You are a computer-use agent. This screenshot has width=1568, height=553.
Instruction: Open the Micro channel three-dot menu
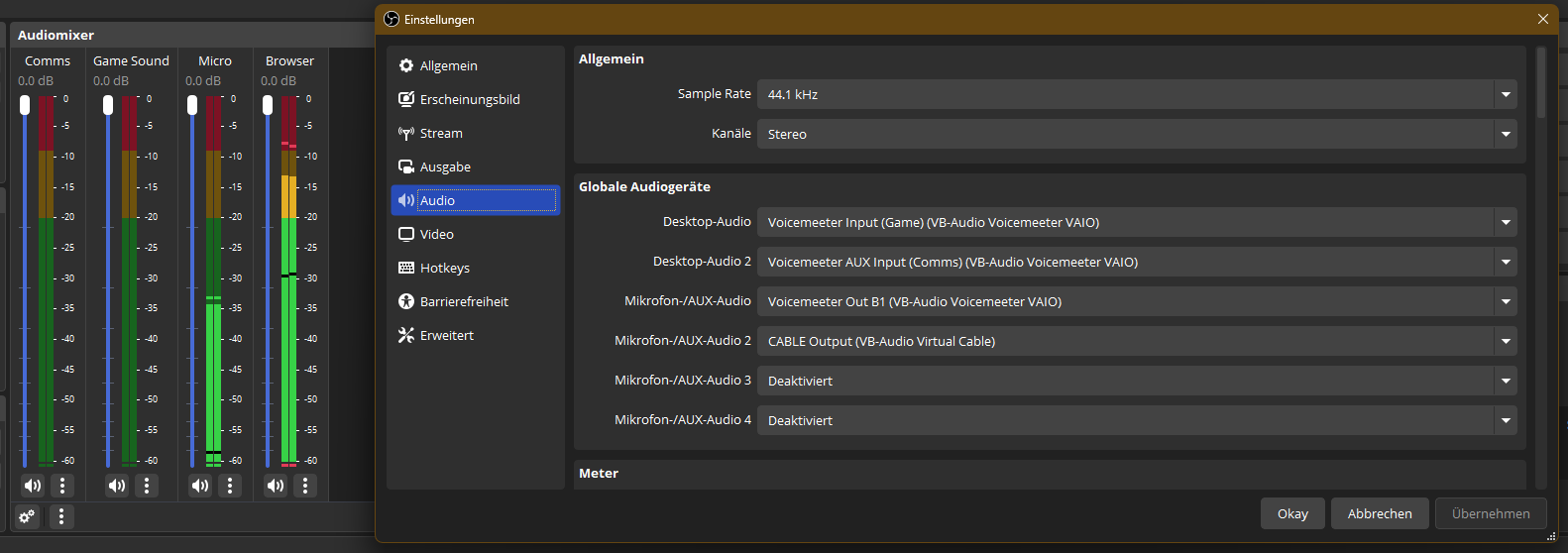pyautogui.click(x=230, y=486)
